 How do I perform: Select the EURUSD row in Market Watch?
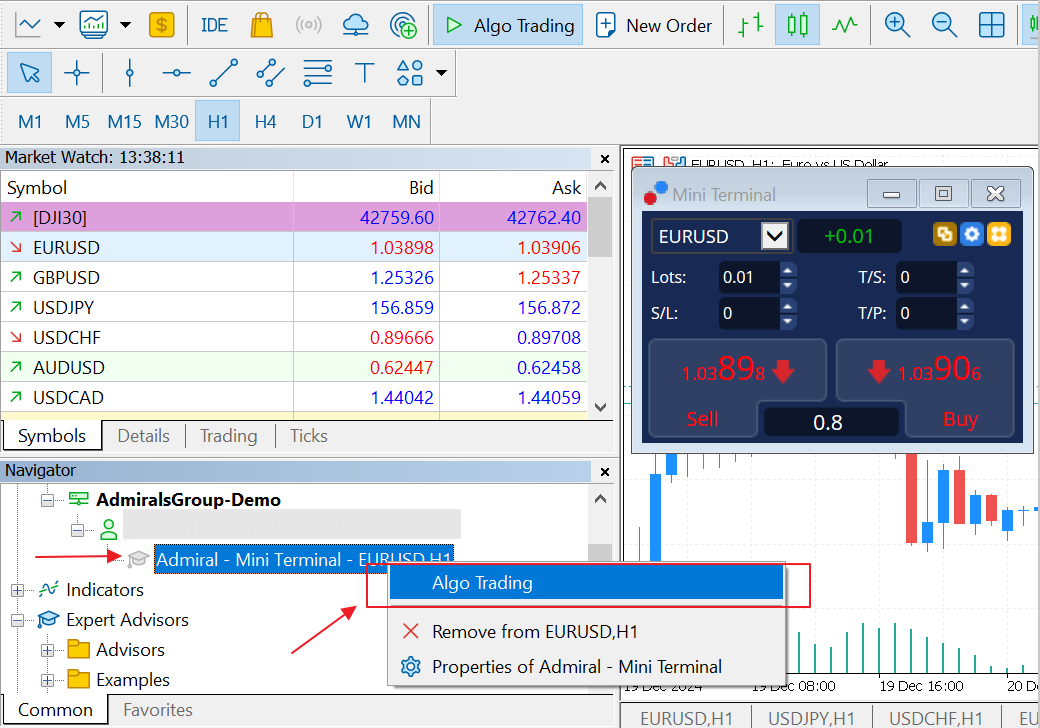294,247
